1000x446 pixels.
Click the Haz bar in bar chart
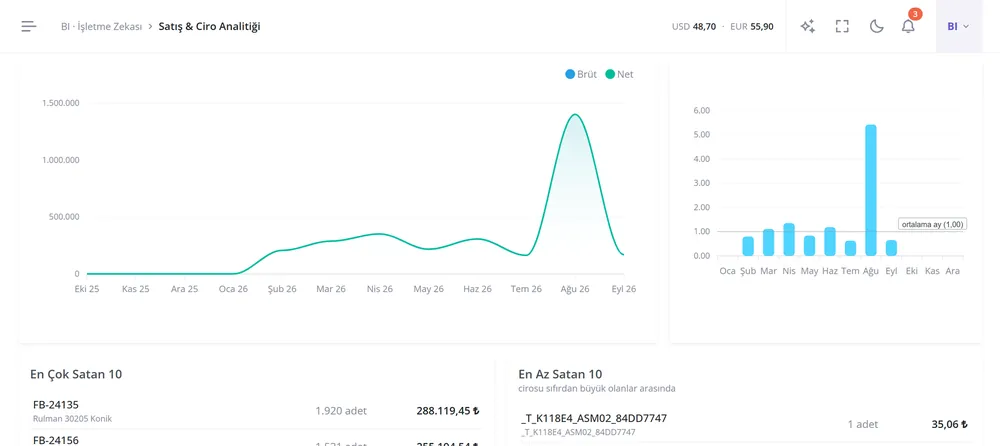[x=830, y=242]
